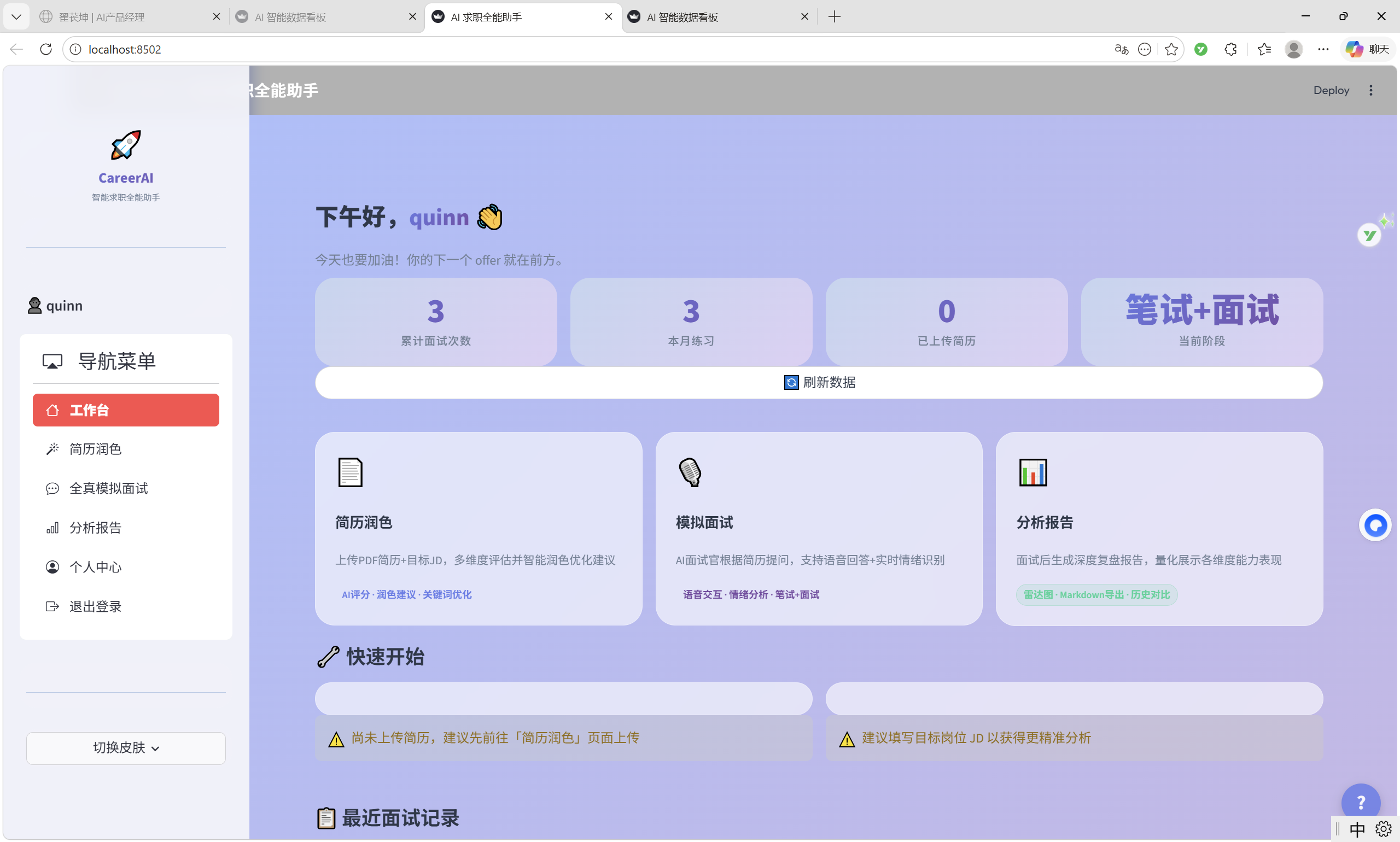This screenshot has height=842, width=1400.
Task: Expand the resume upload box under 快速开始
Action: (x=563, y=698)
